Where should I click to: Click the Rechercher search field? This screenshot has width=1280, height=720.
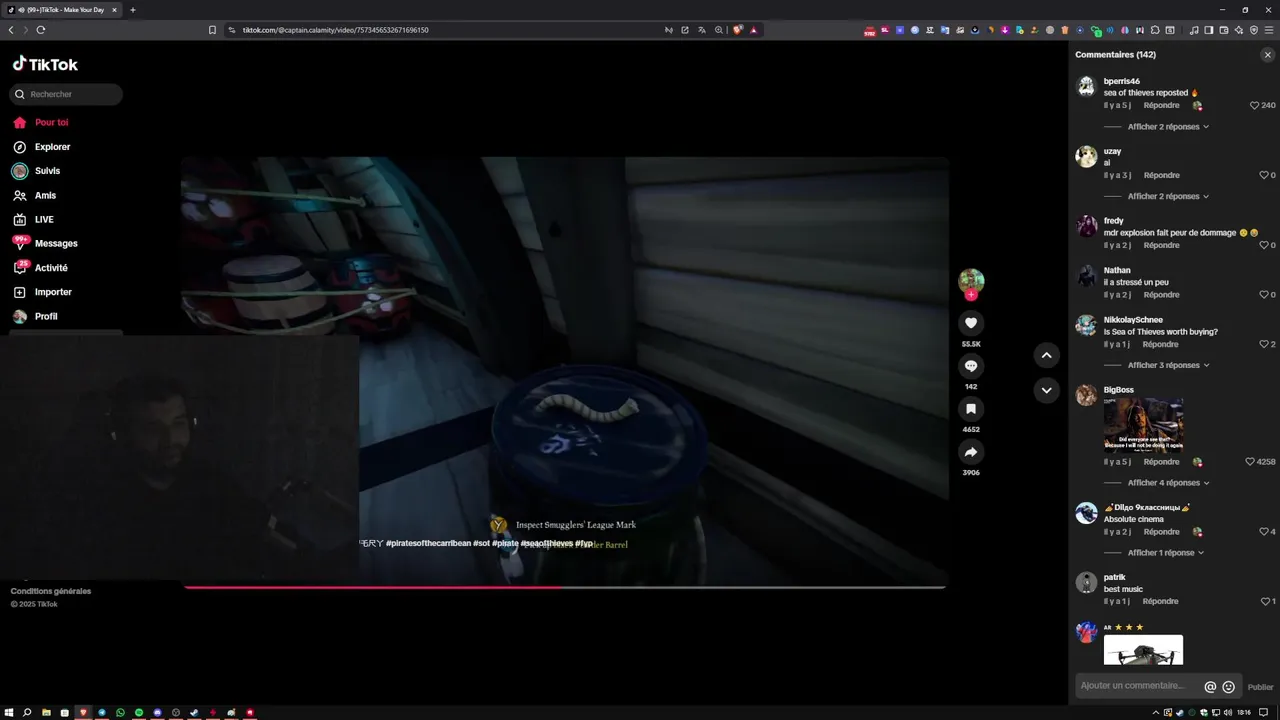pyautogui.click(x=66, y=94)
